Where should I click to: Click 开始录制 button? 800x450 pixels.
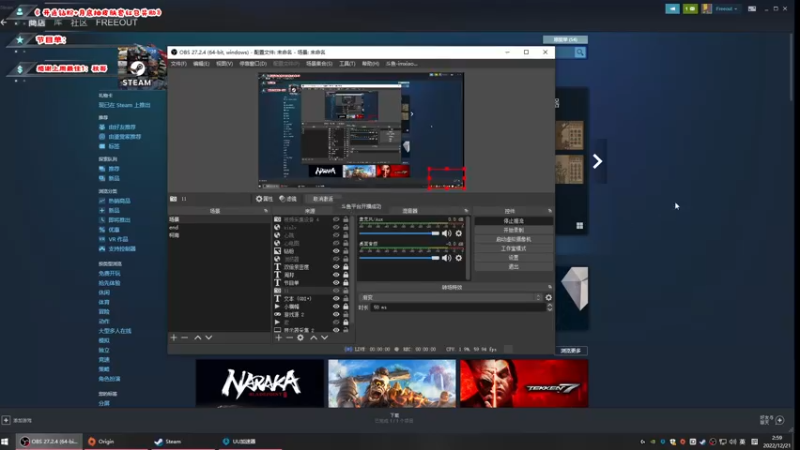point(513,230)
